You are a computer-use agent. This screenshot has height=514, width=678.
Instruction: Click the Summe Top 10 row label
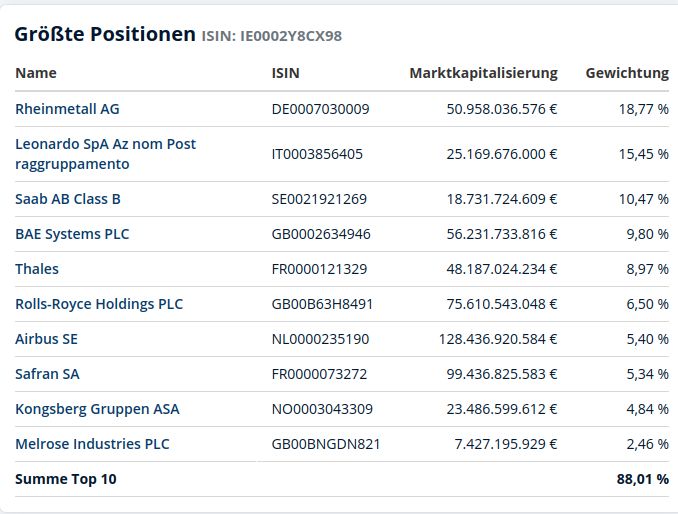(x=66, y=479)
